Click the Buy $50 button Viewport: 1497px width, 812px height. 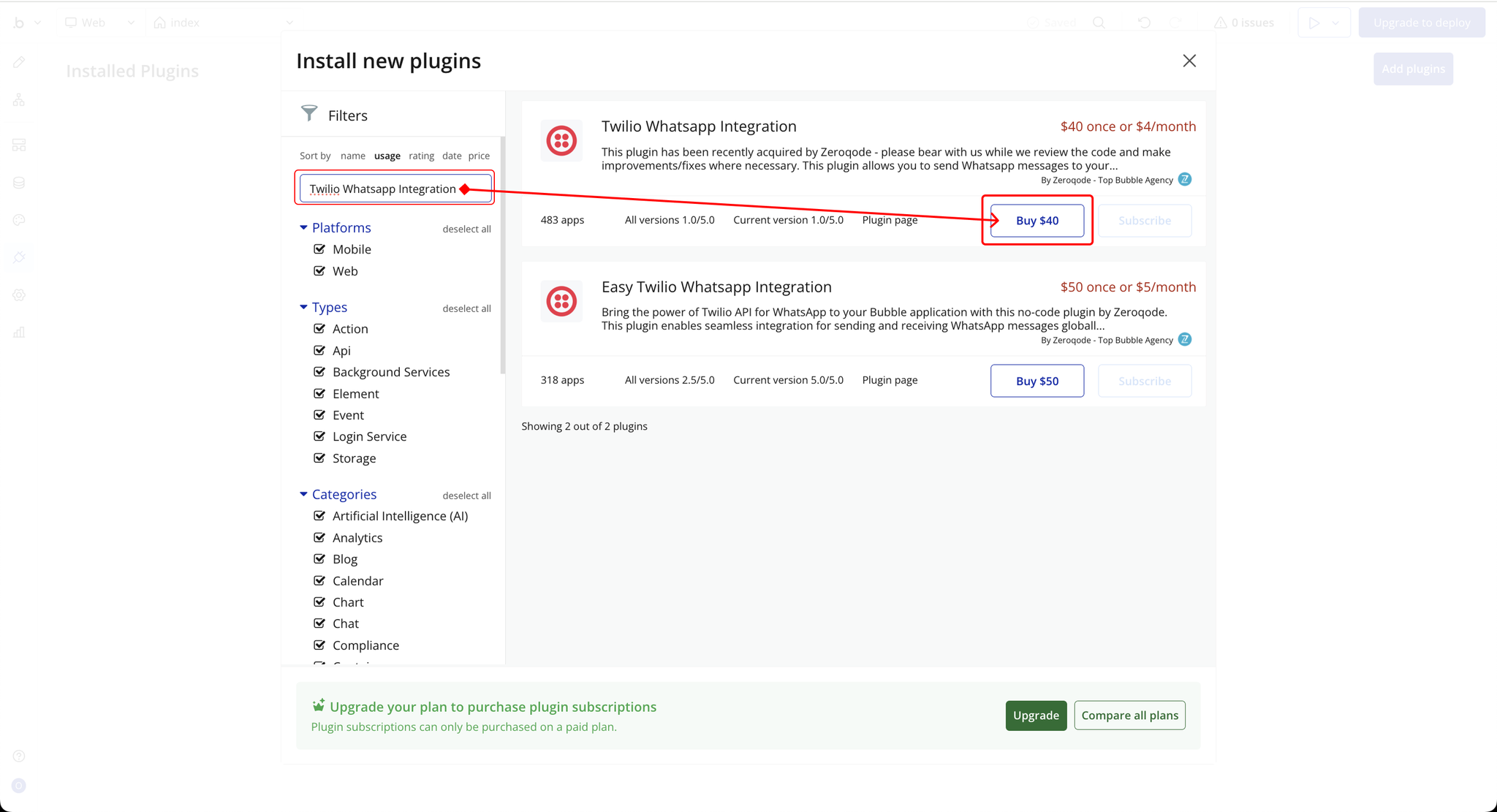[1036, 381]
